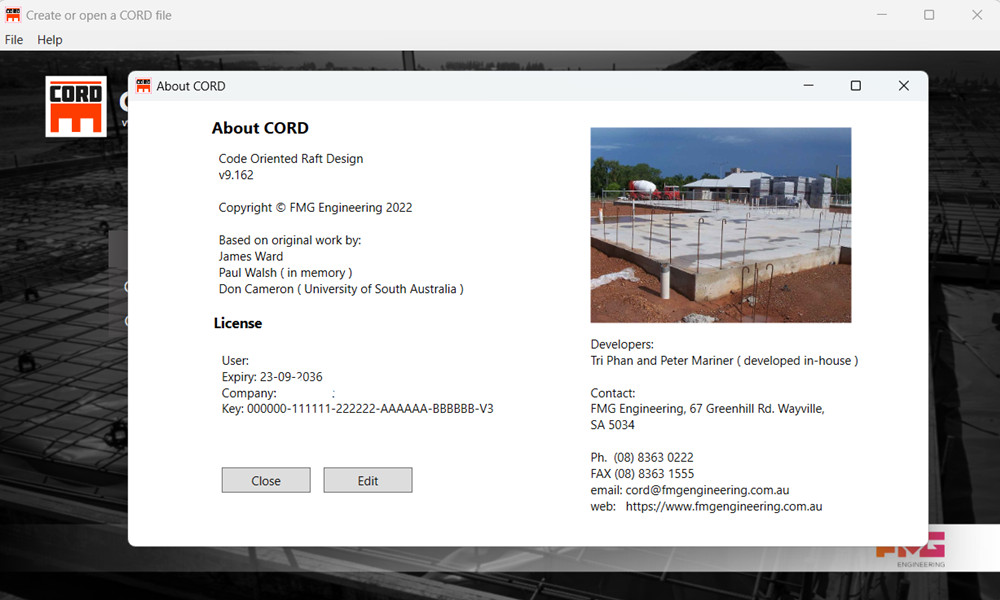Open the Help menu
This screenshot has height=600, width=1000.
[x=50, y=40]
